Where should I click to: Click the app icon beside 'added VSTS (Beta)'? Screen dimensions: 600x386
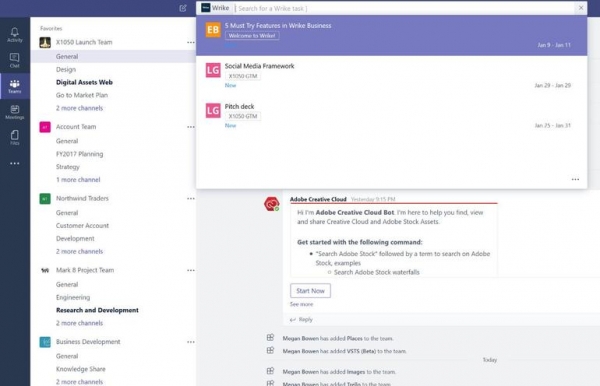(270, 350)
